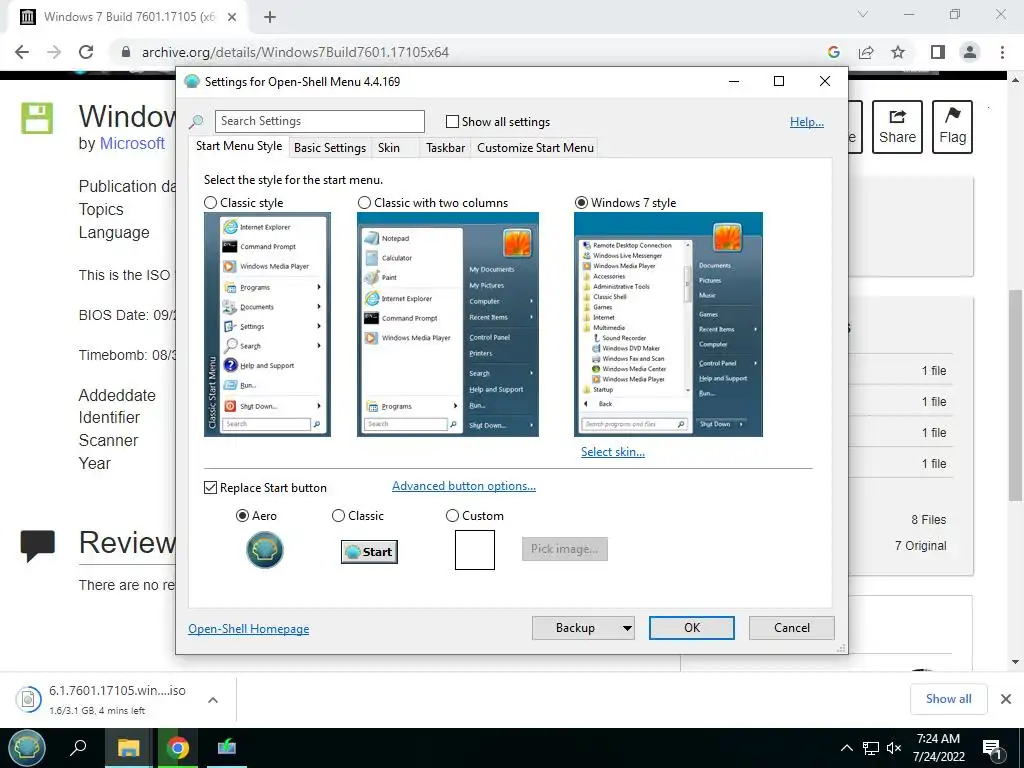
Task: Click the Reviews speech bubble icon
Action: pos(38,546)
